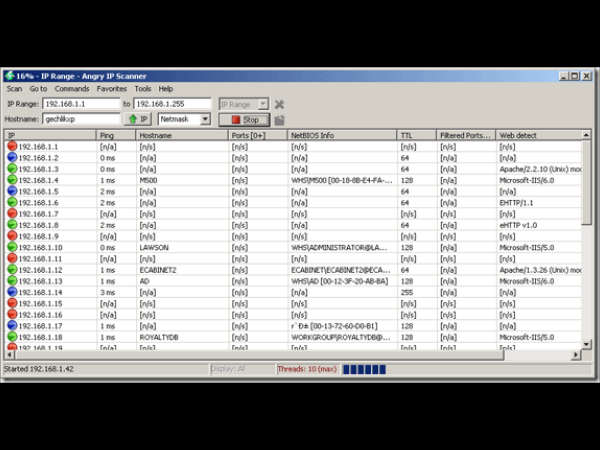The image size is (600, 450).
Task: Click the blue scan progress bar
Action: (364, 369)
